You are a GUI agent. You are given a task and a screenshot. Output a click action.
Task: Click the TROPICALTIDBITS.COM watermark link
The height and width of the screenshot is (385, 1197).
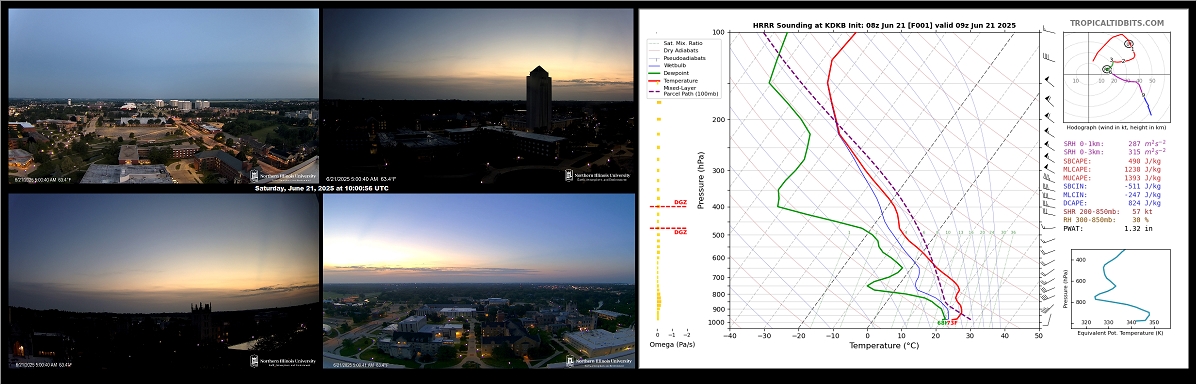(x=1128, y=24)
